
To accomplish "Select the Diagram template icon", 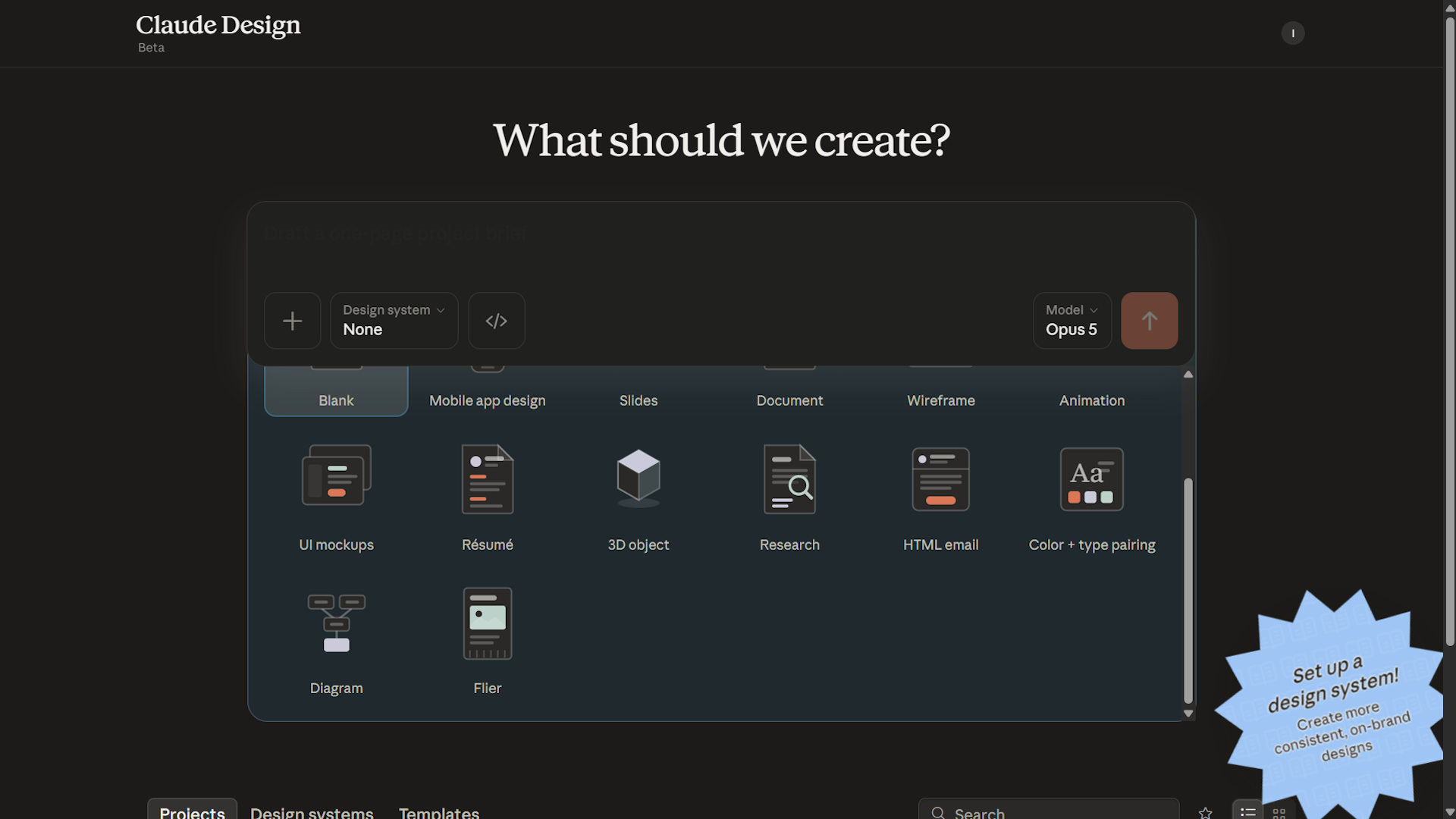I will (x=336, y=623).
